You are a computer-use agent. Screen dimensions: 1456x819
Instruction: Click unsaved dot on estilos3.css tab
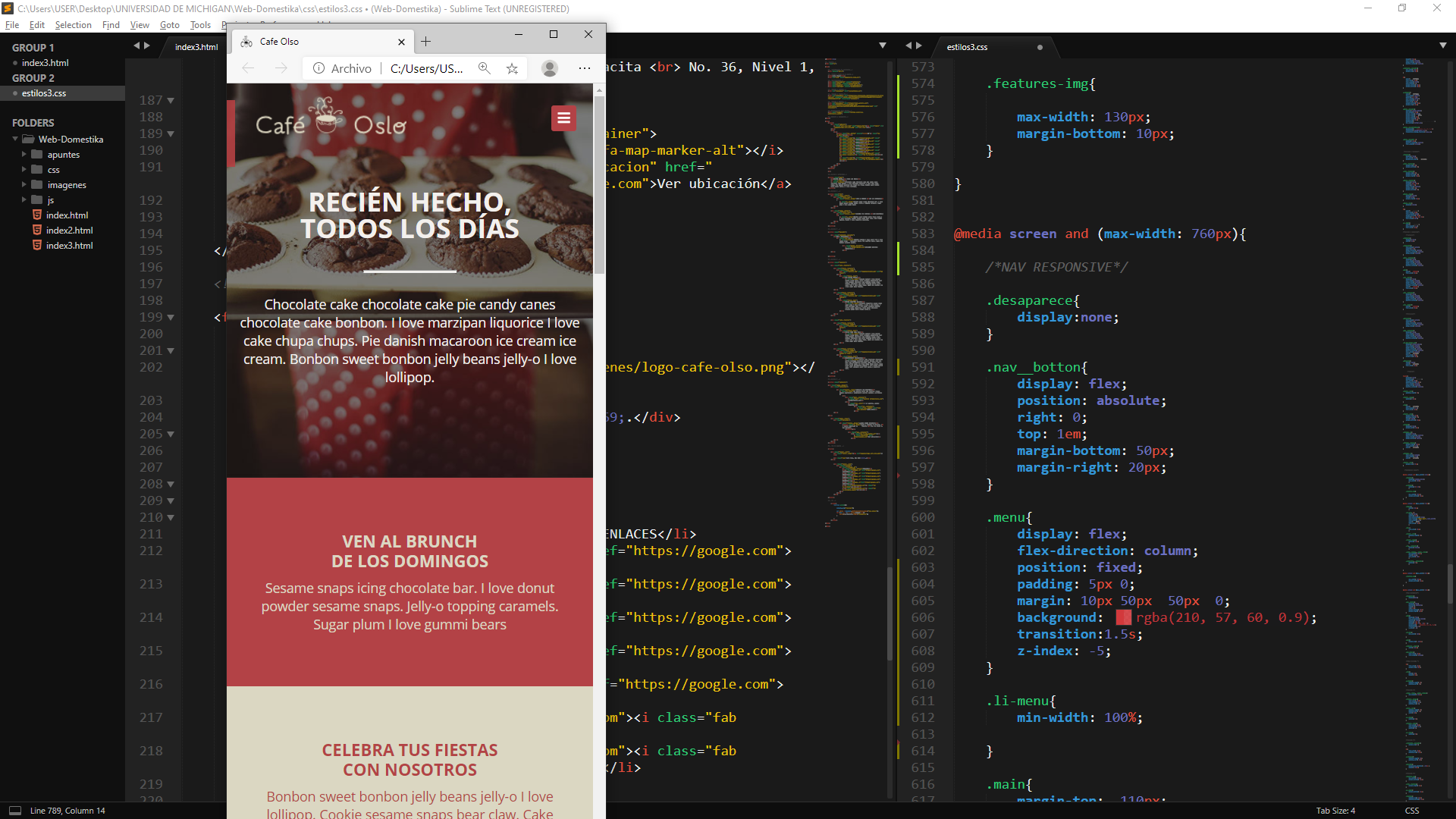(1040, 47)
